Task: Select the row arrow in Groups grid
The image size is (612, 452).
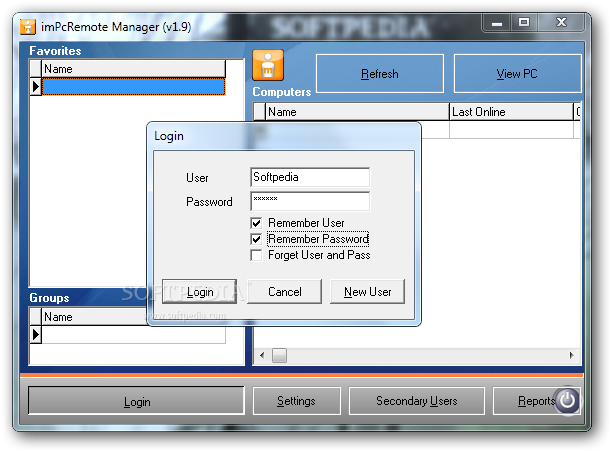Action: [36, 335]
